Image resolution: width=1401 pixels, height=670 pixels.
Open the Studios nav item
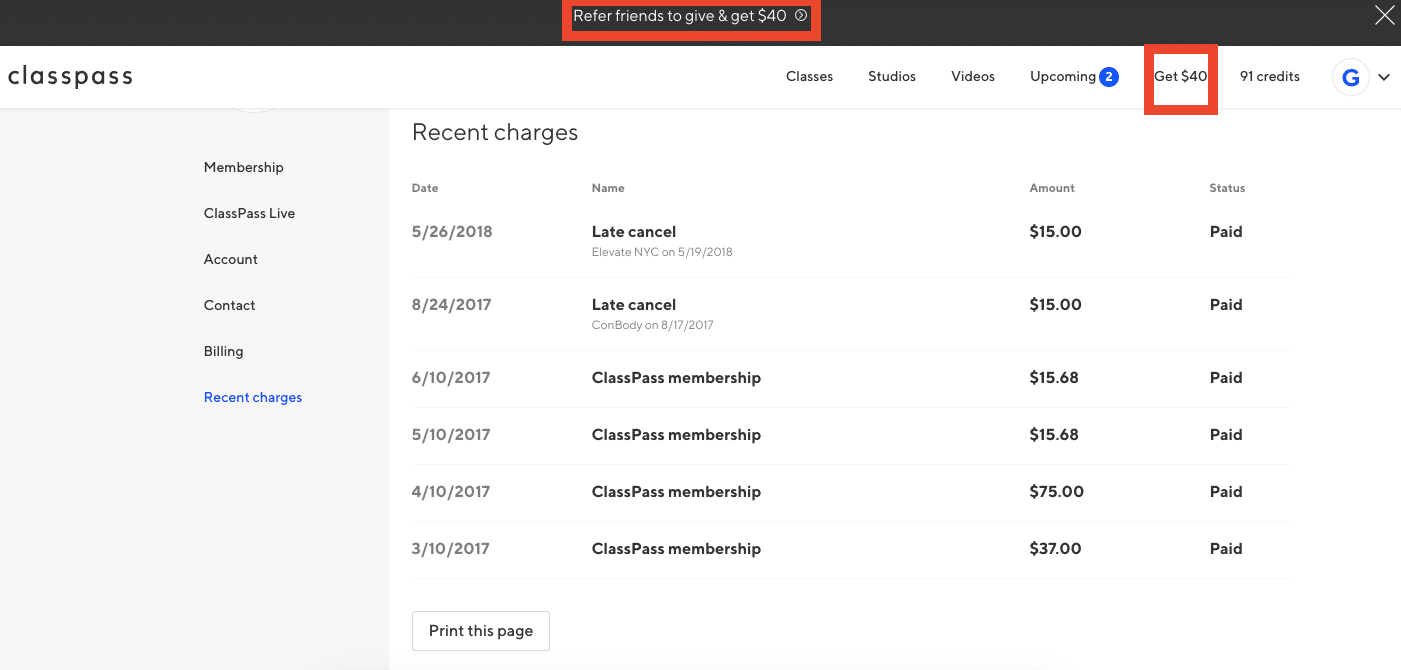892,77
